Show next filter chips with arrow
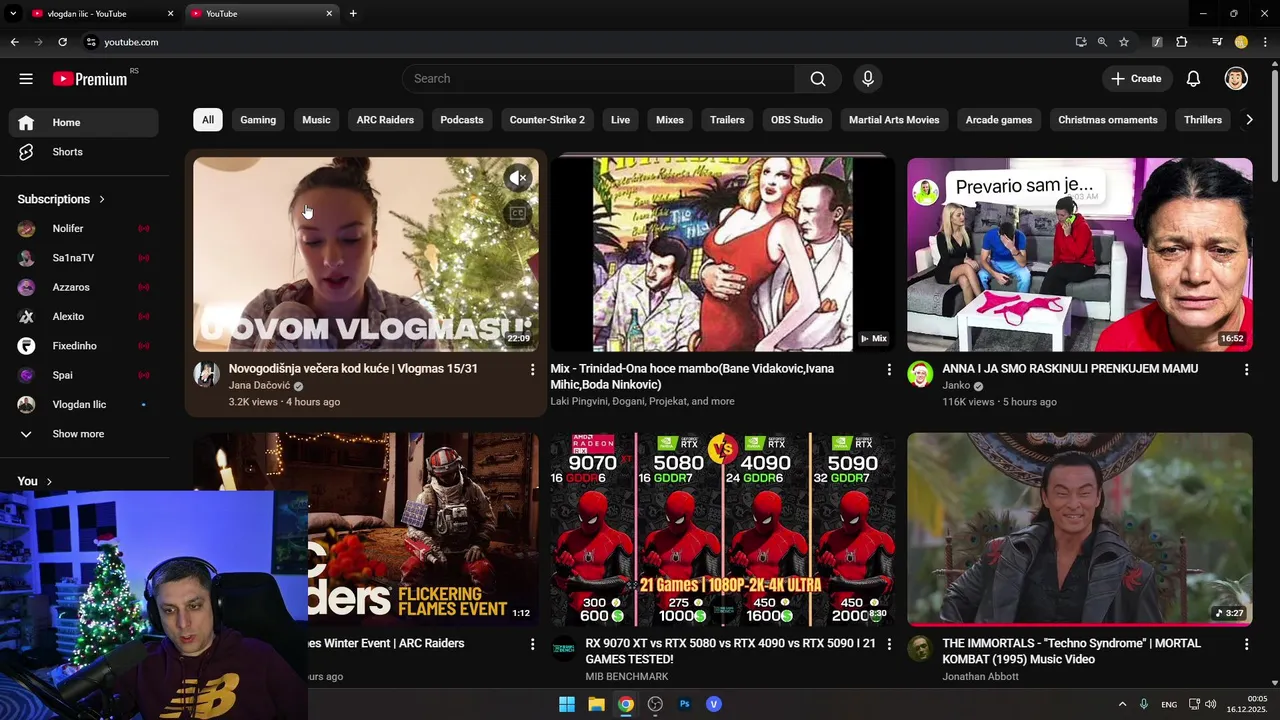 point(1248,120)
